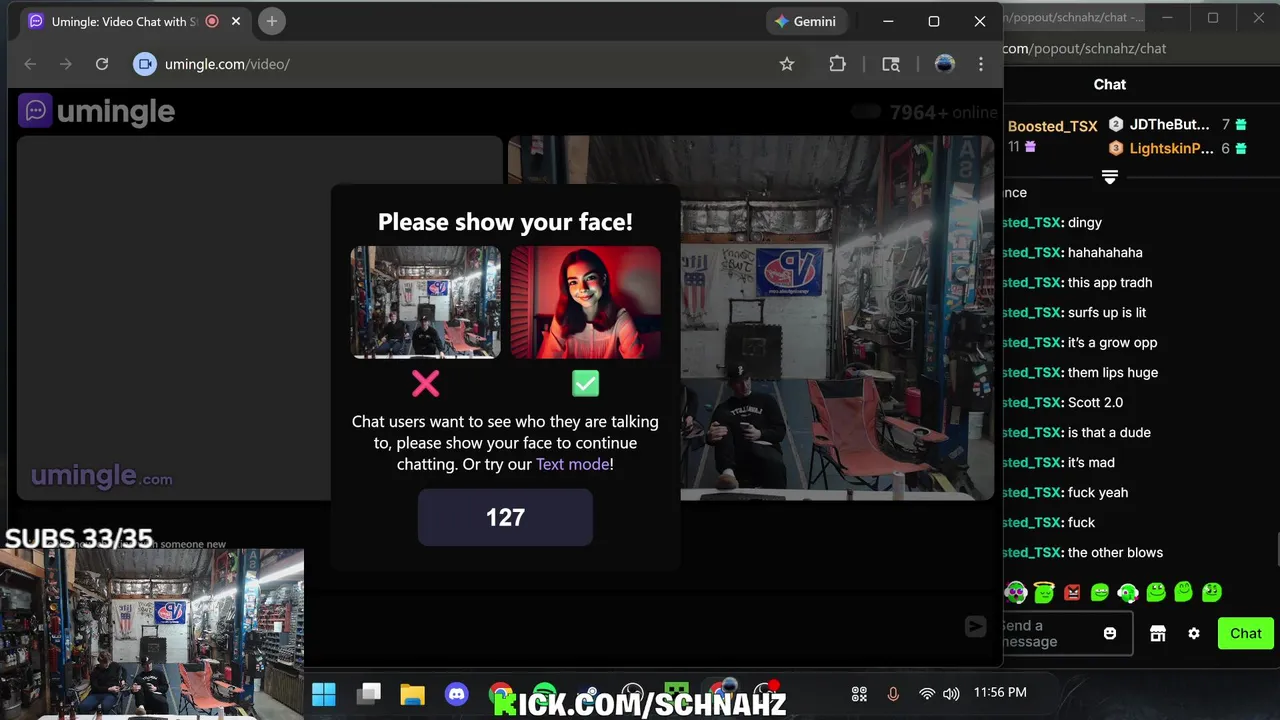Click the microphone icon in system tray

(893, 693)
